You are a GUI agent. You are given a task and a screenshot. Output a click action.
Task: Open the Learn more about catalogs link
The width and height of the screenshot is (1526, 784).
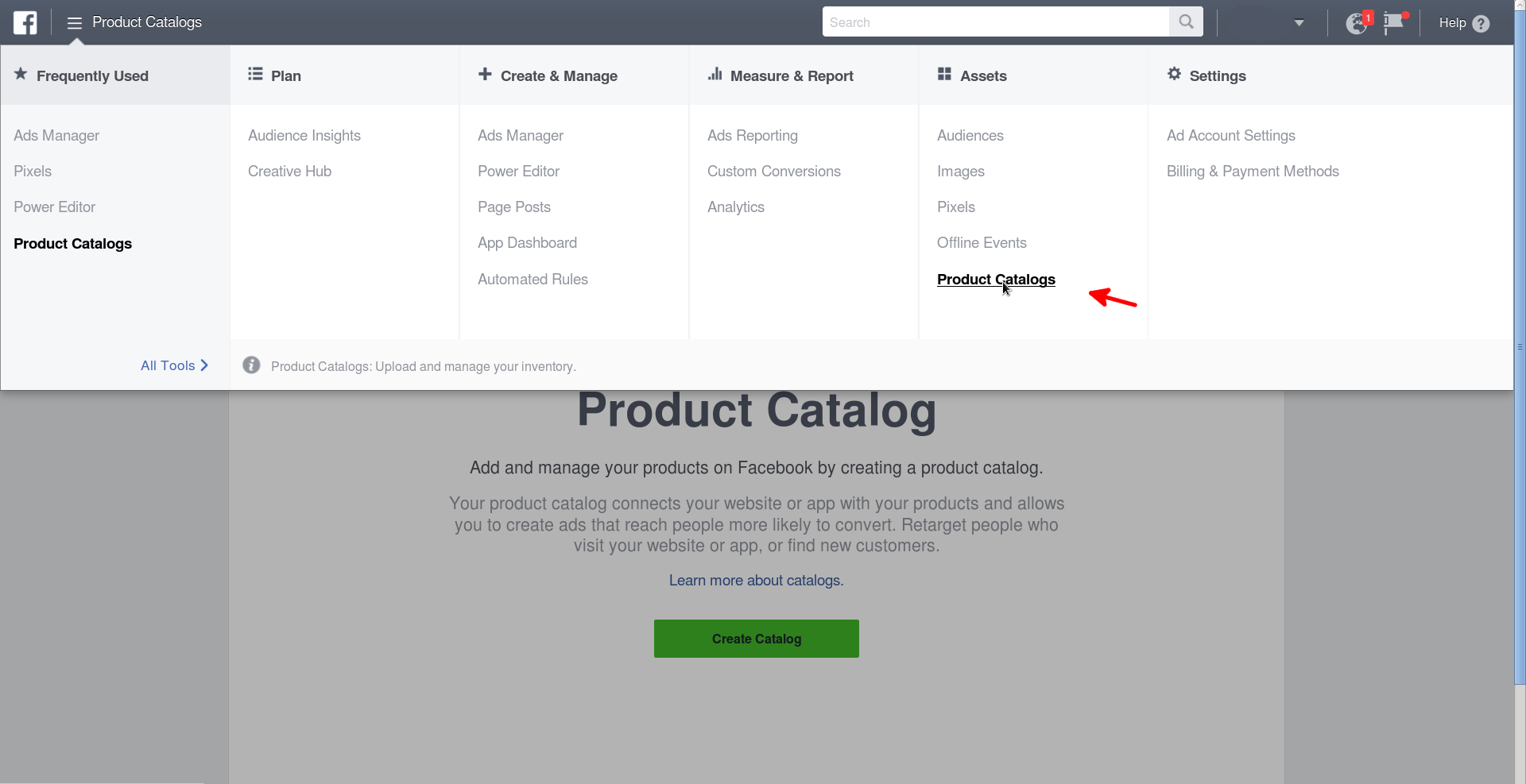tap(756, 580)
